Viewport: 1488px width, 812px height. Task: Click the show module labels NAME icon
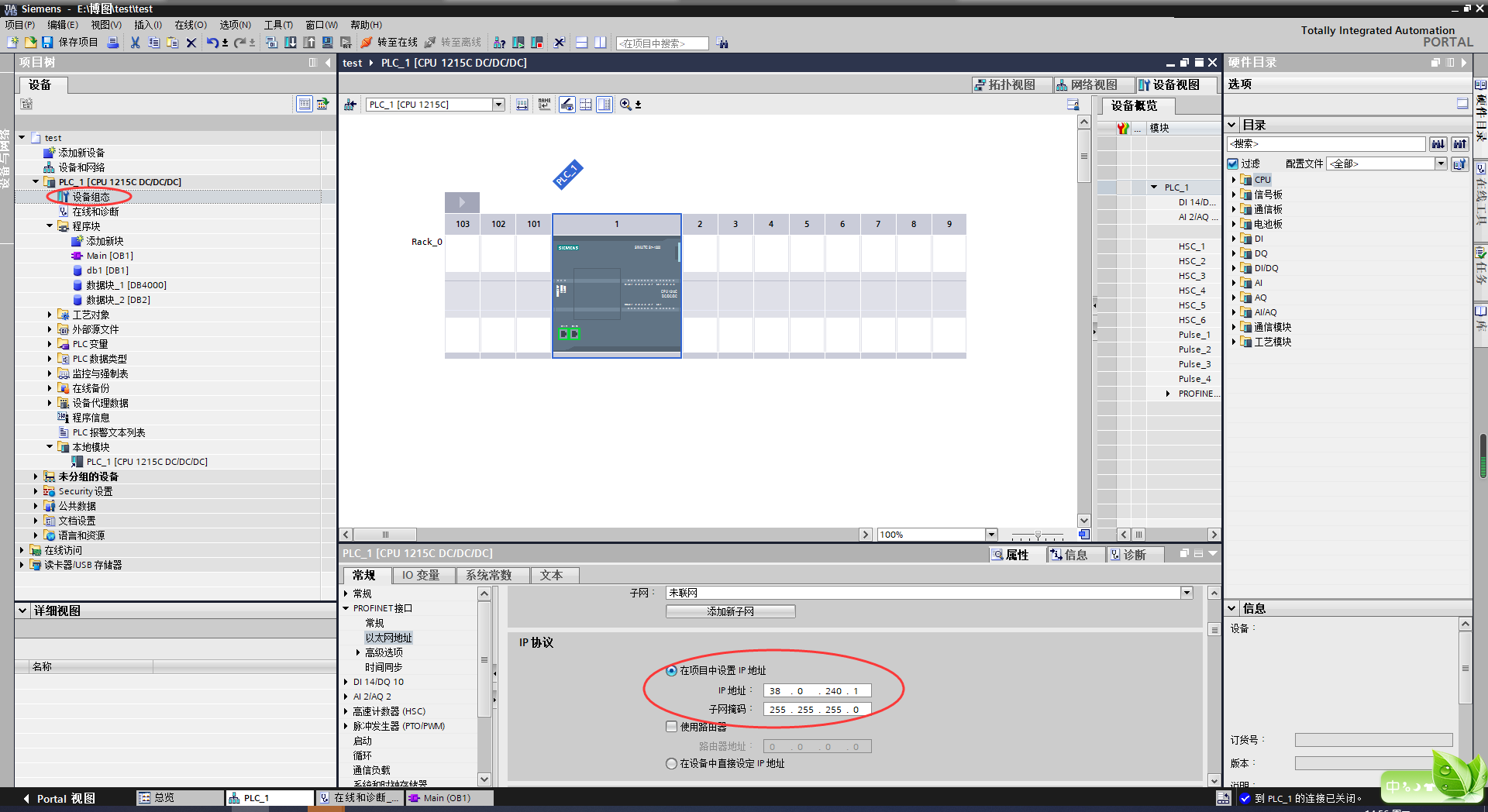[545, 105]
